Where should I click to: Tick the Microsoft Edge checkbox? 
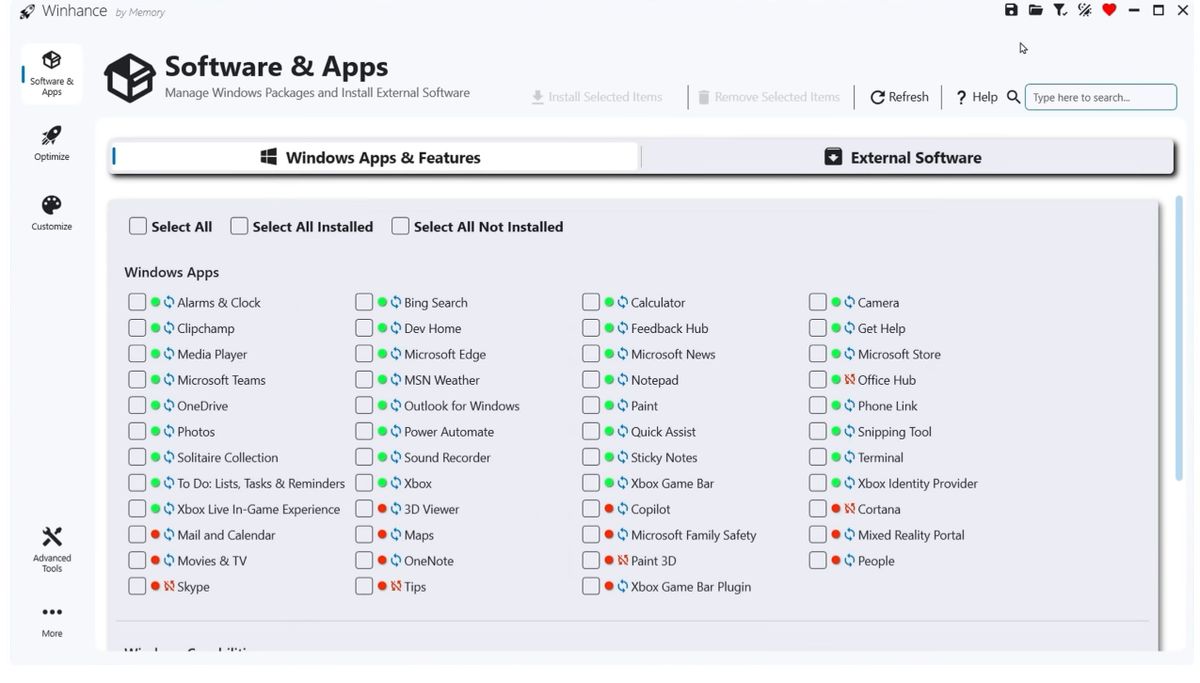click(364, 354)
